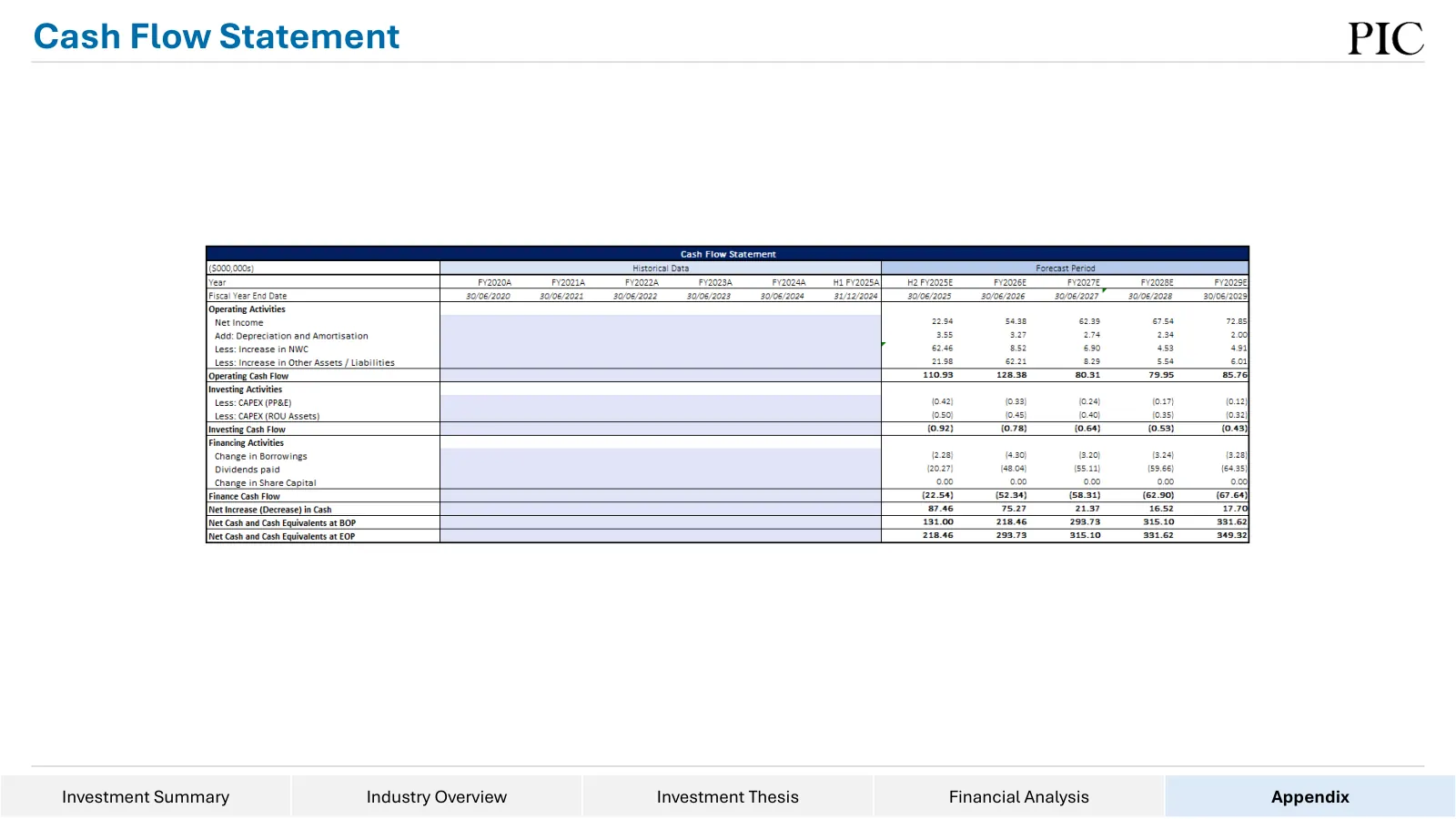
Task: Select the Operating Cash Flow row label
Action: (x=248, y=376)
